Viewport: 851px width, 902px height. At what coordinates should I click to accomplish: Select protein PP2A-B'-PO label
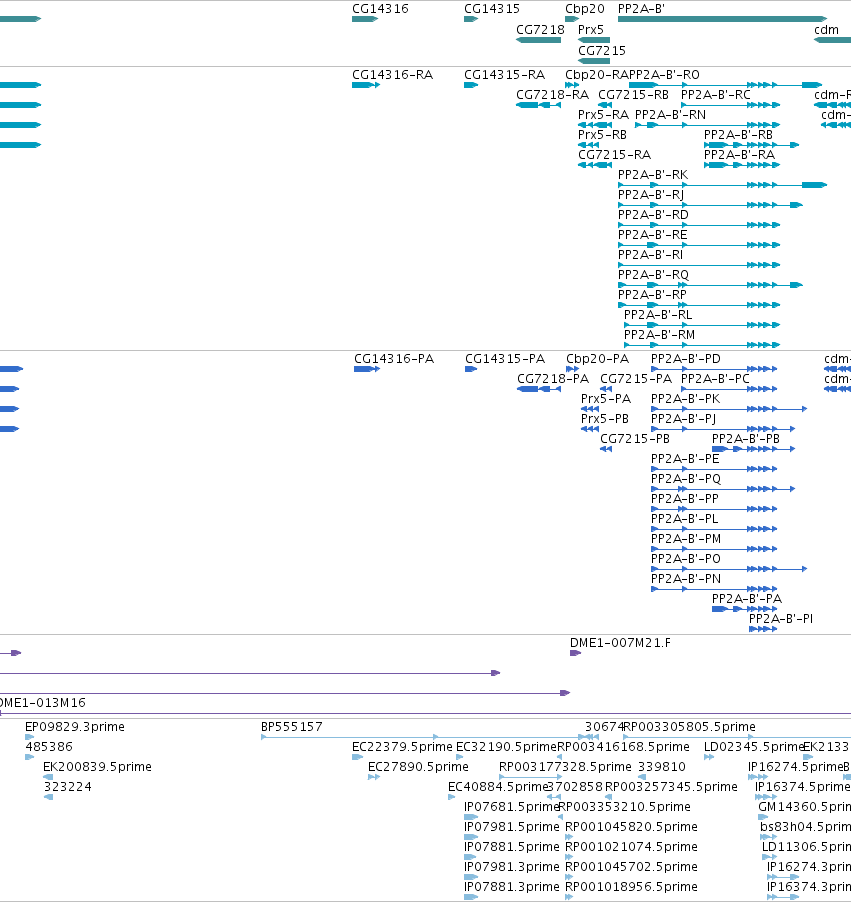pyautogui.click(x=686, y=559)
